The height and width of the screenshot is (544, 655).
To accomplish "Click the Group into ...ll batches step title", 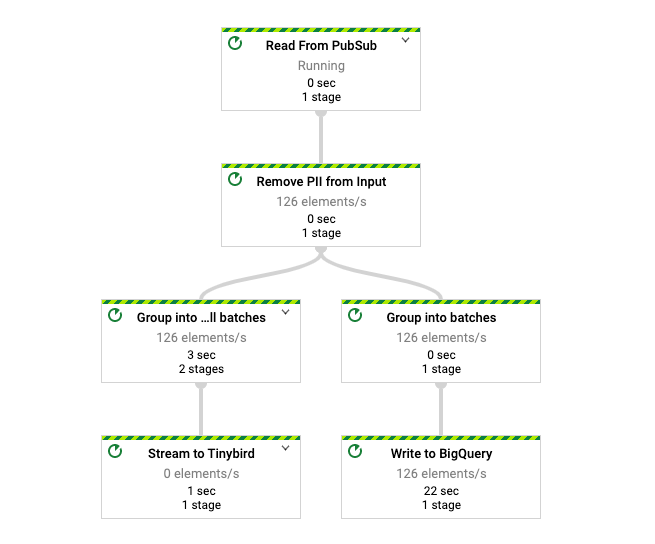I will click(x=201, y=318).
